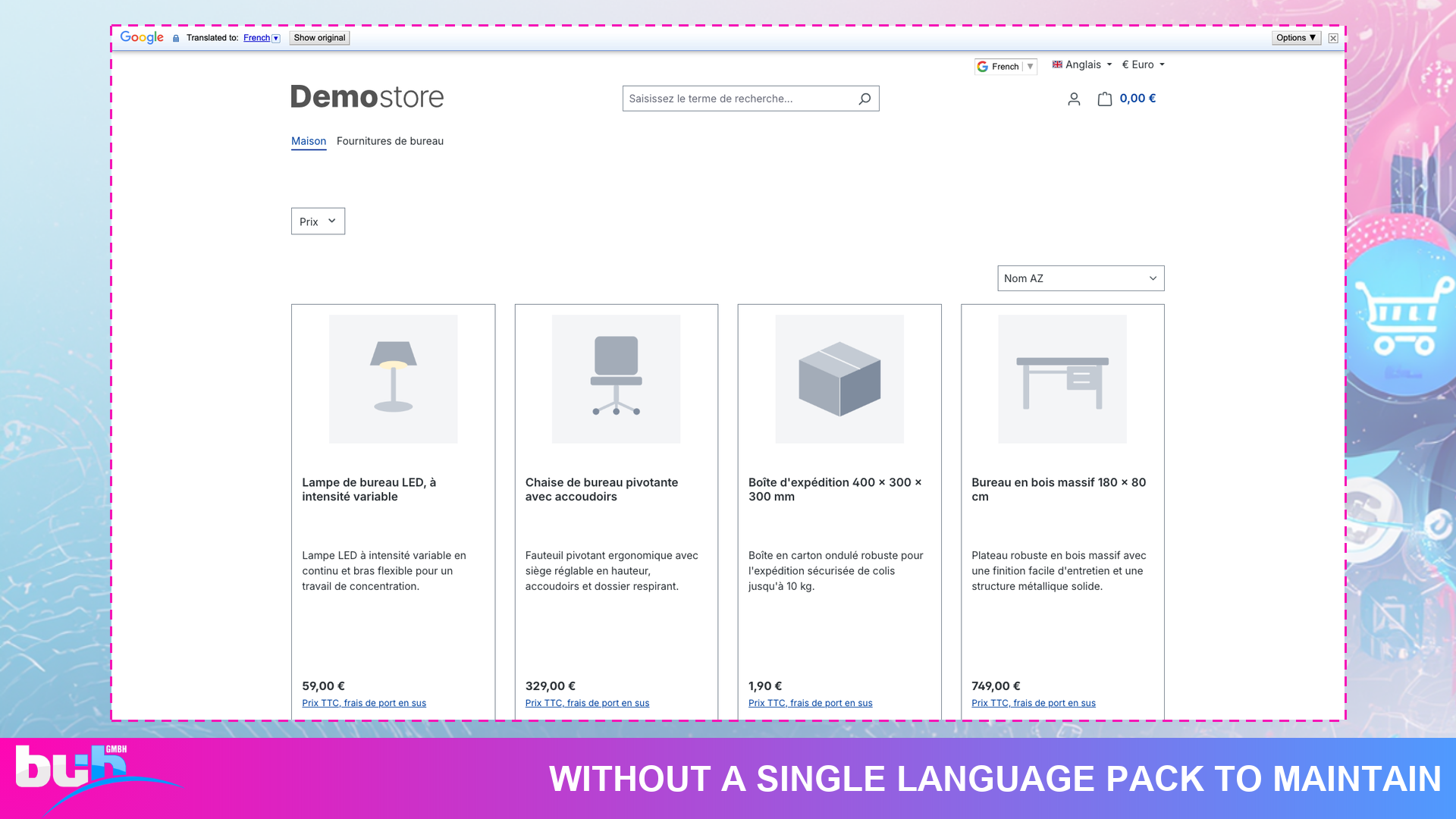Close the Google Translate bar
Screen dimensions: 1456x819
click(1333, 38)
